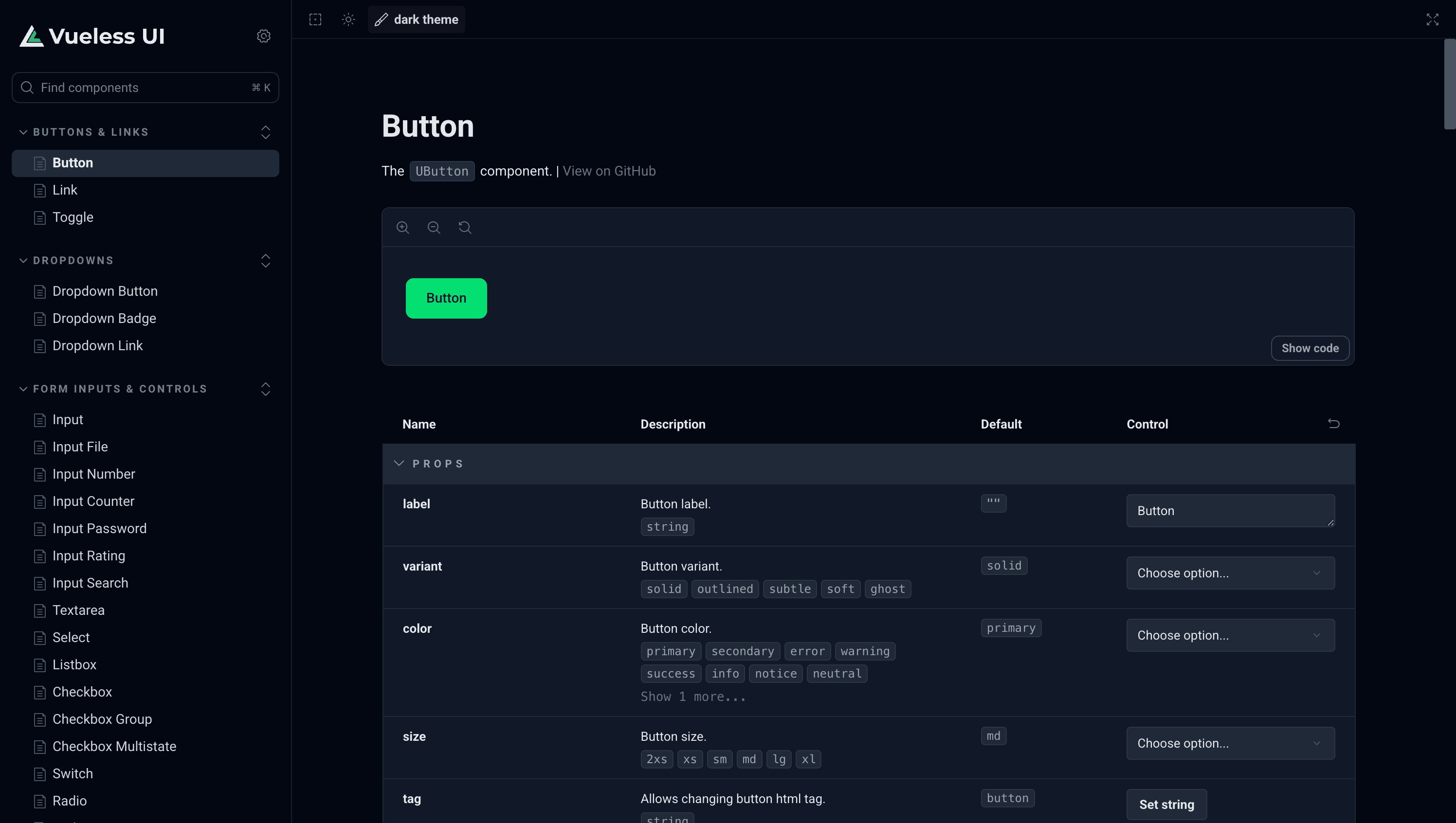Reset controls using the undo arrow icon
The image size is (1456, 823).
pyautogui.click(x=1333, y=423)
